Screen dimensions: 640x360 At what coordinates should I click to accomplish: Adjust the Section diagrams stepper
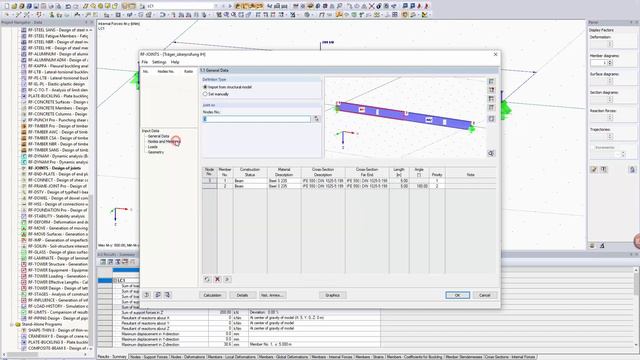click(x=610, y=99)
